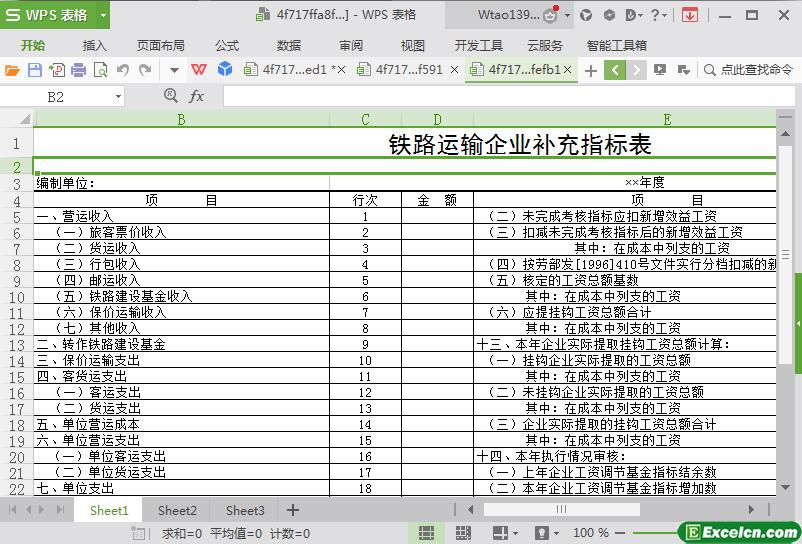Open insert function fx button

196,96
